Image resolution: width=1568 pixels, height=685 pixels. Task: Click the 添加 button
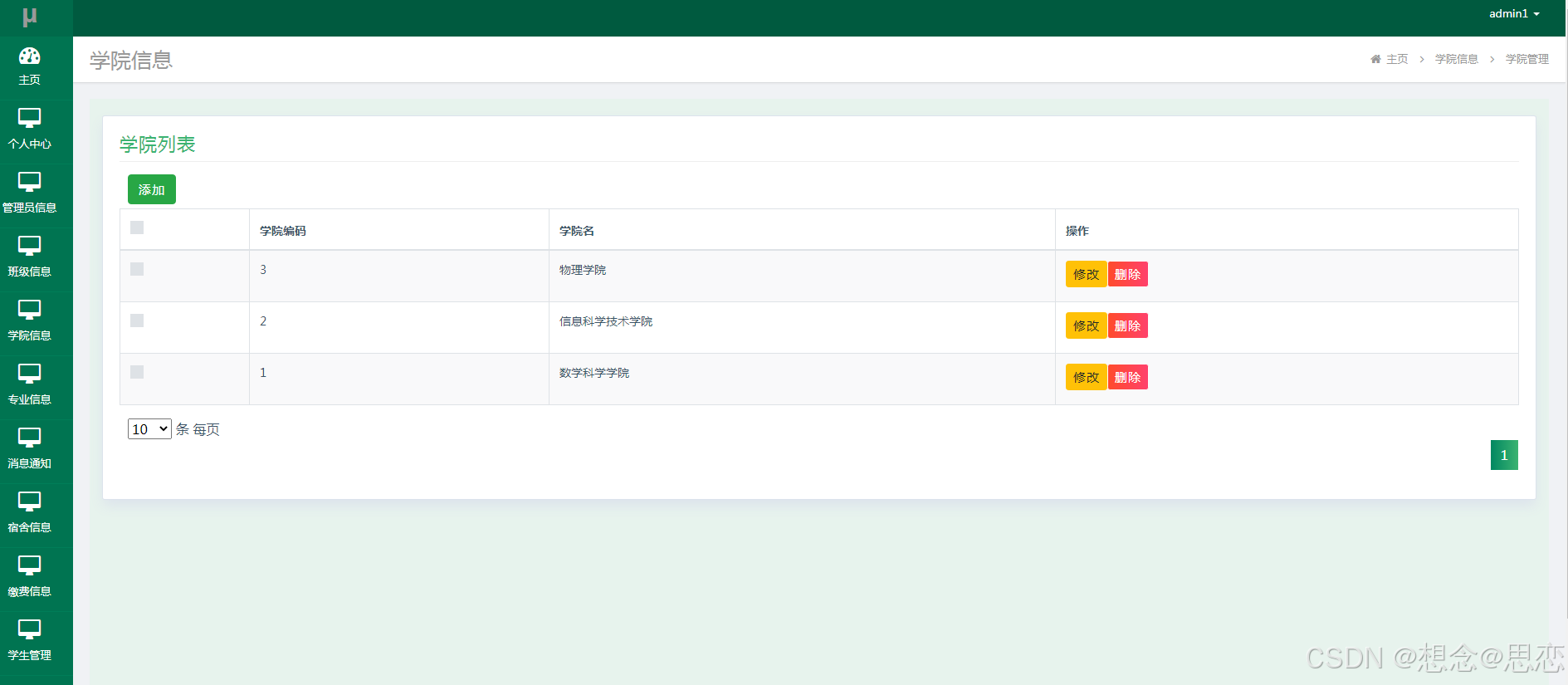coord(152,189)
